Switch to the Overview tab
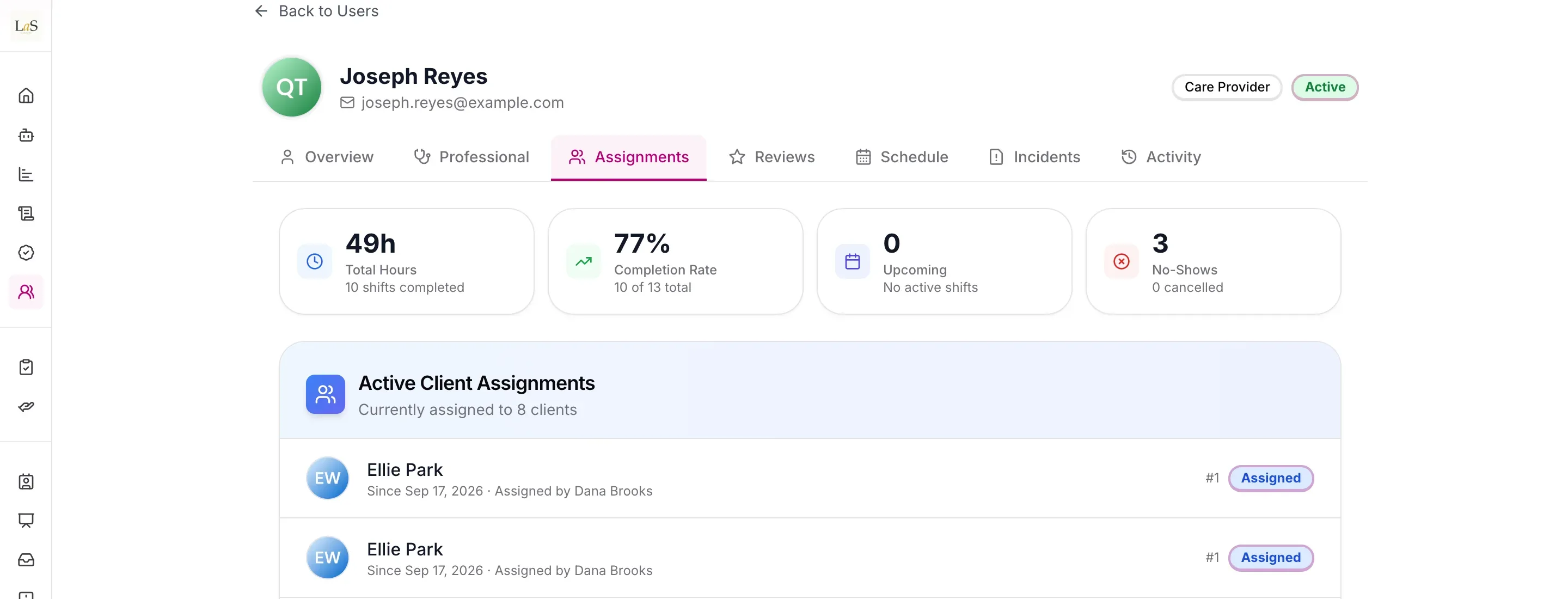The image size is (1568, 599). click(x=327, y=157)
